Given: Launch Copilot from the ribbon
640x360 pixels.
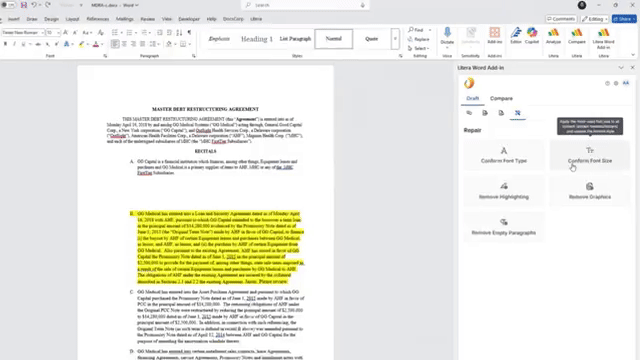Looking at the screenshot, I should [x=532, y=36].
